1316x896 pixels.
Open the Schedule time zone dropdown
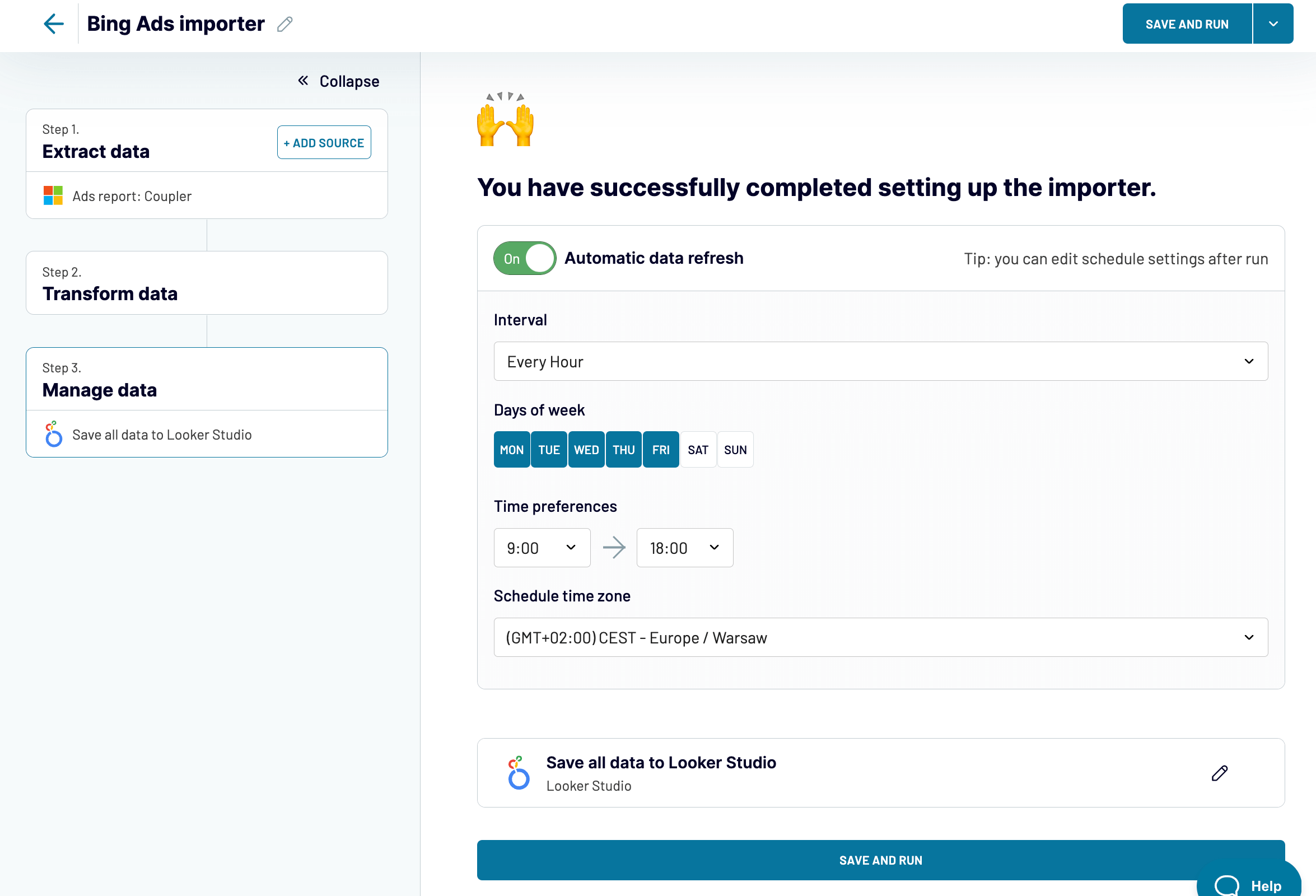[x=880, y=637]
